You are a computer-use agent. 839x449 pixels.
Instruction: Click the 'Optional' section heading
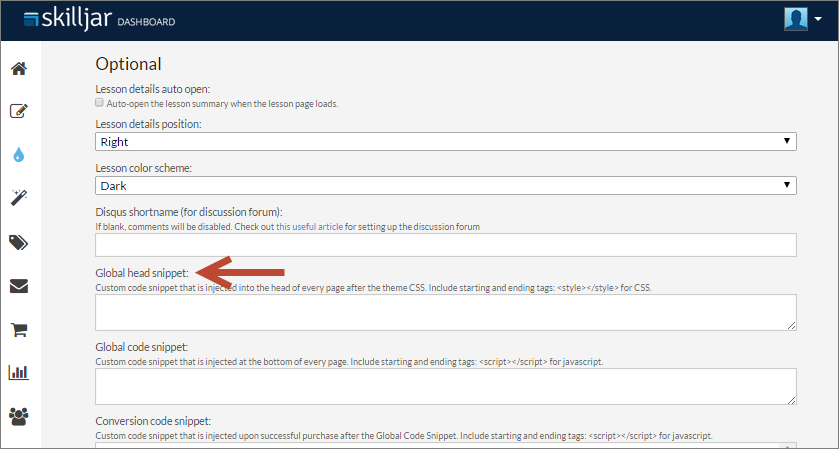(128, 64)
